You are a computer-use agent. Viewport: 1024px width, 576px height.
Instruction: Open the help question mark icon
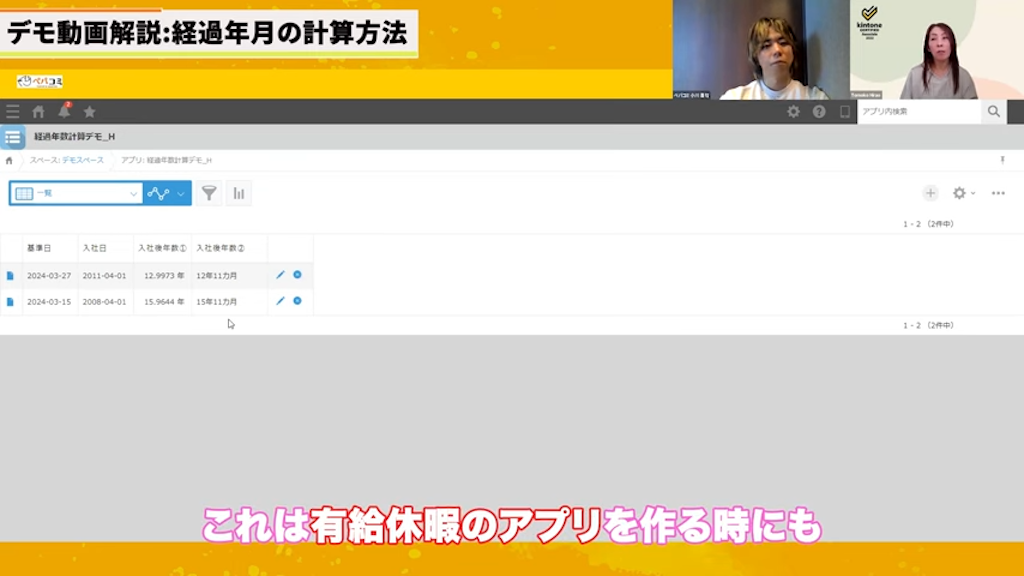click(819, 112)
